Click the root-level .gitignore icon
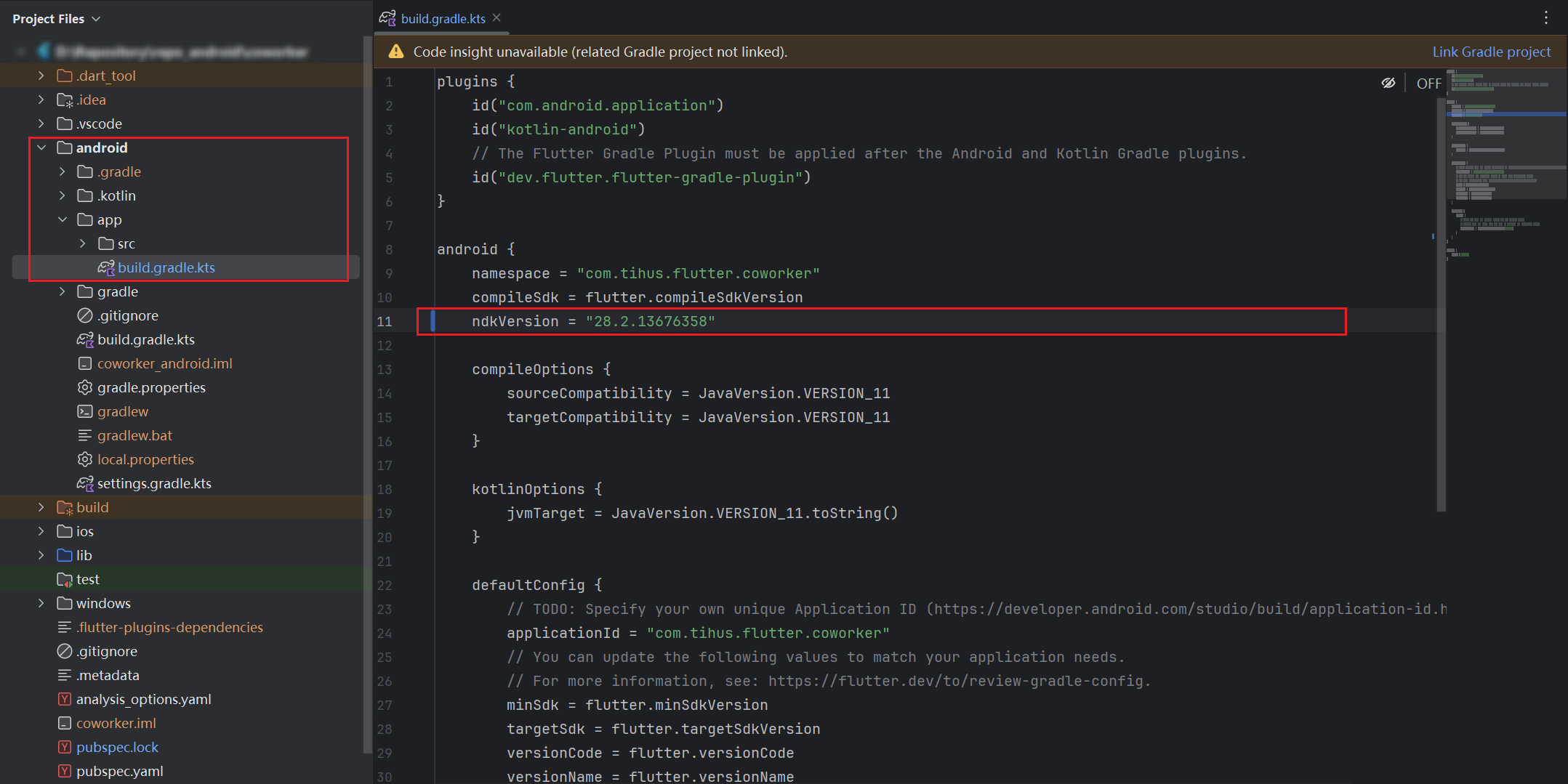 pos(65,651)
